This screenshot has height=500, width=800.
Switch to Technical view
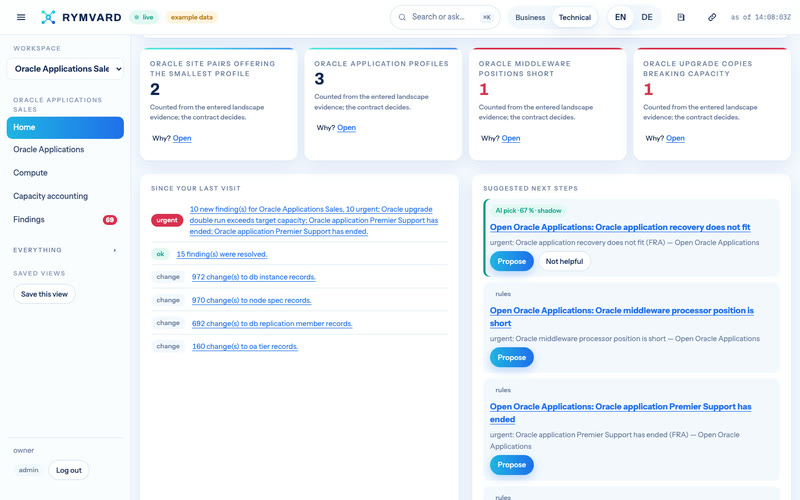pyautogui.click(x=574, y=17)
